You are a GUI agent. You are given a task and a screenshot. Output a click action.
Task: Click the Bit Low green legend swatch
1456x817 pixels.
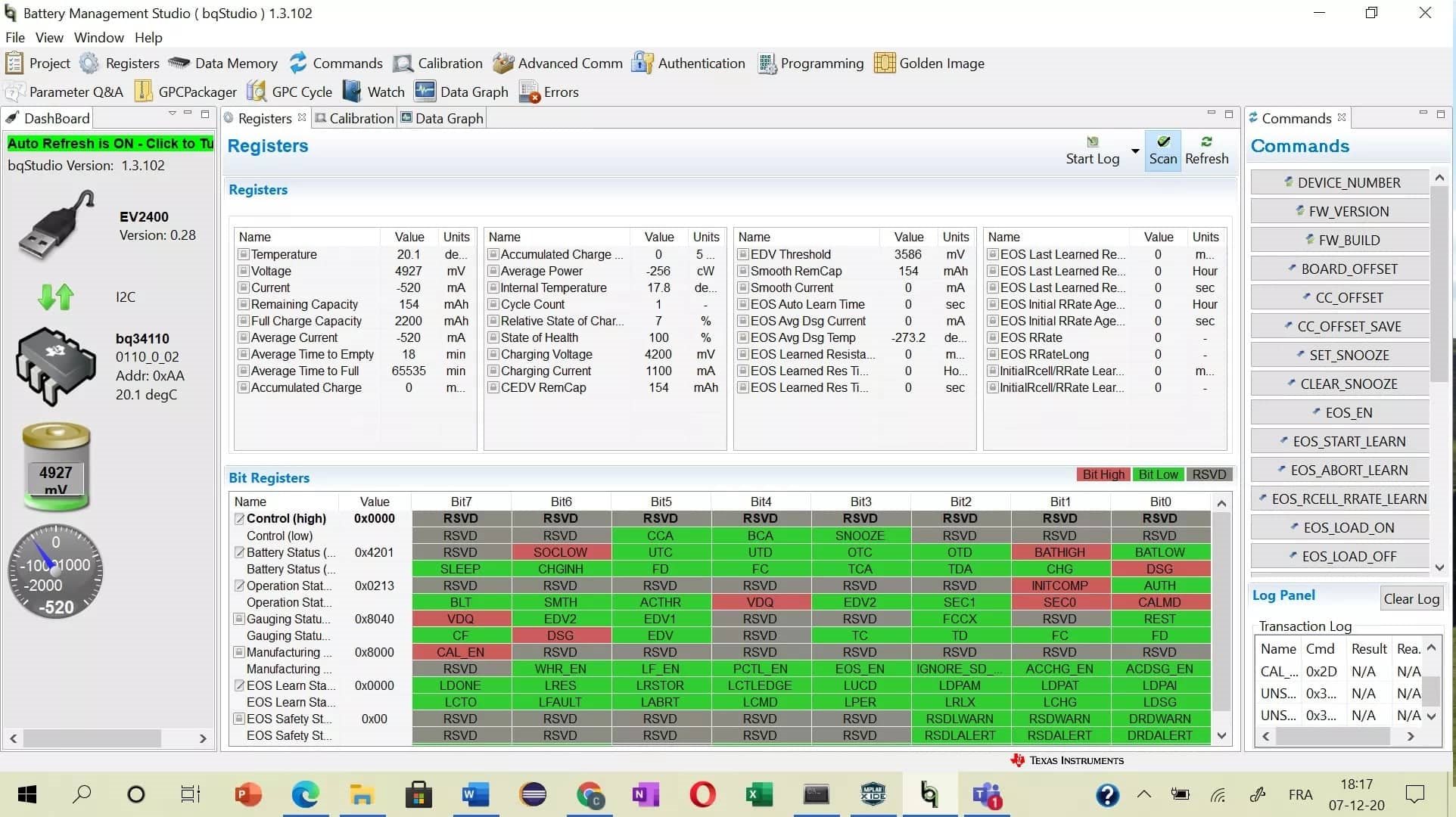coord(1159,475)
